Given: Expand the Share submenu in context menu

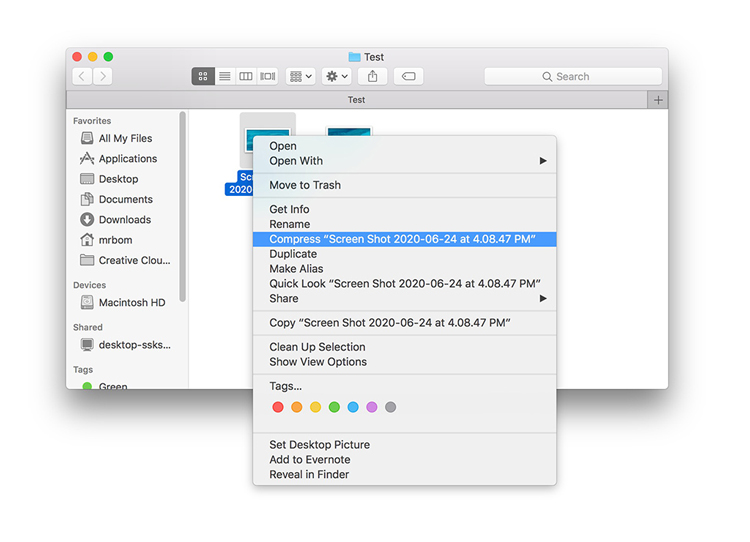Looking at the screenshot, I should coord(404,299).
